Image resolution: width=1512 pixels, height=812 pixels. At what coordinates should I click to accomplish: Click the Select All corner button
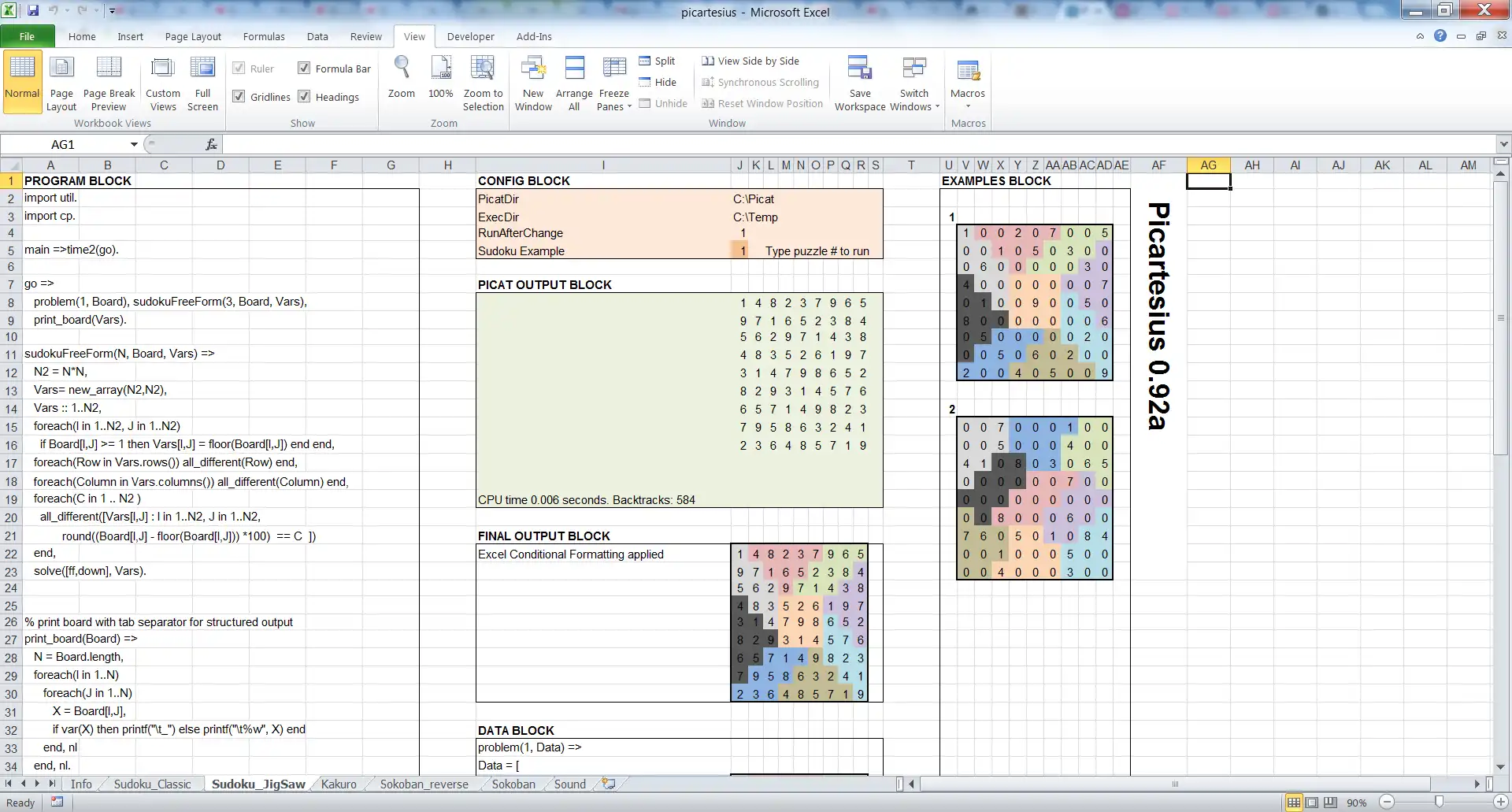click(x=11, y=165)
